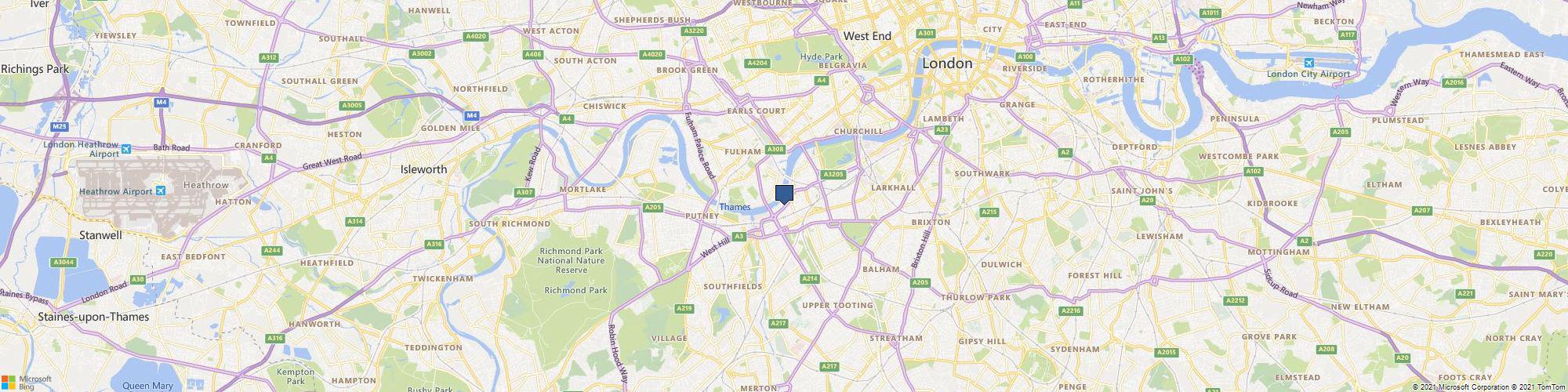
Task: Click the A102 shield near Westcombe Park
Action: [x=1254, y=171]
